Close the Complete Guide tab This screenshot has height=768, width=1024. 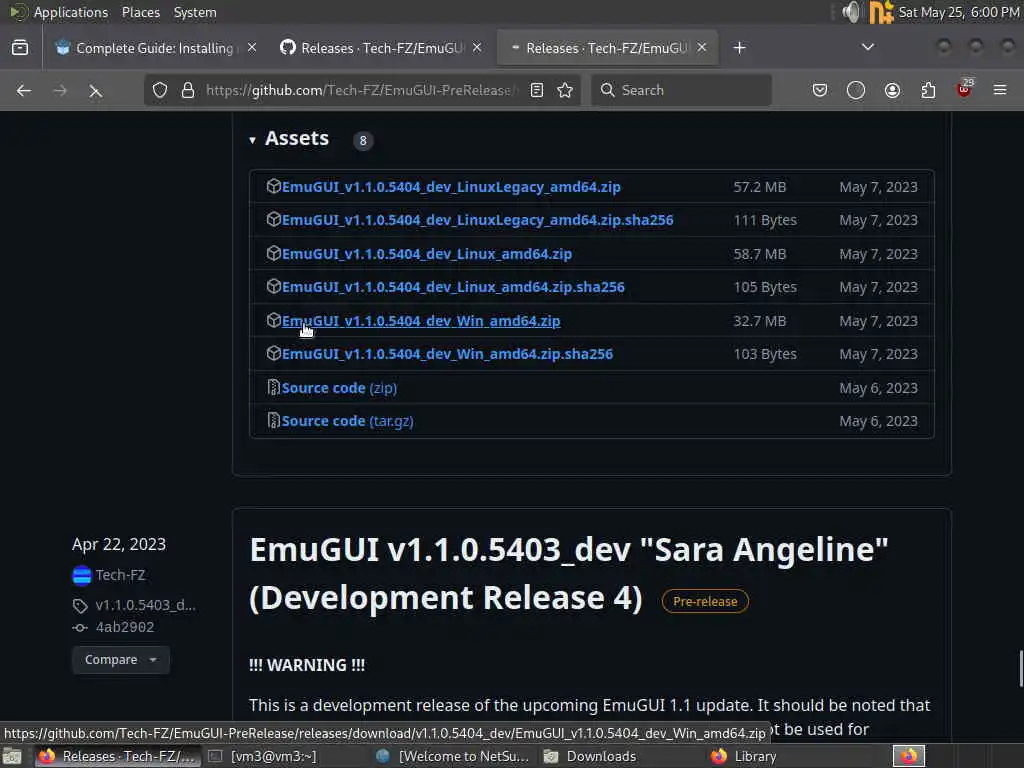coord(252,48)
